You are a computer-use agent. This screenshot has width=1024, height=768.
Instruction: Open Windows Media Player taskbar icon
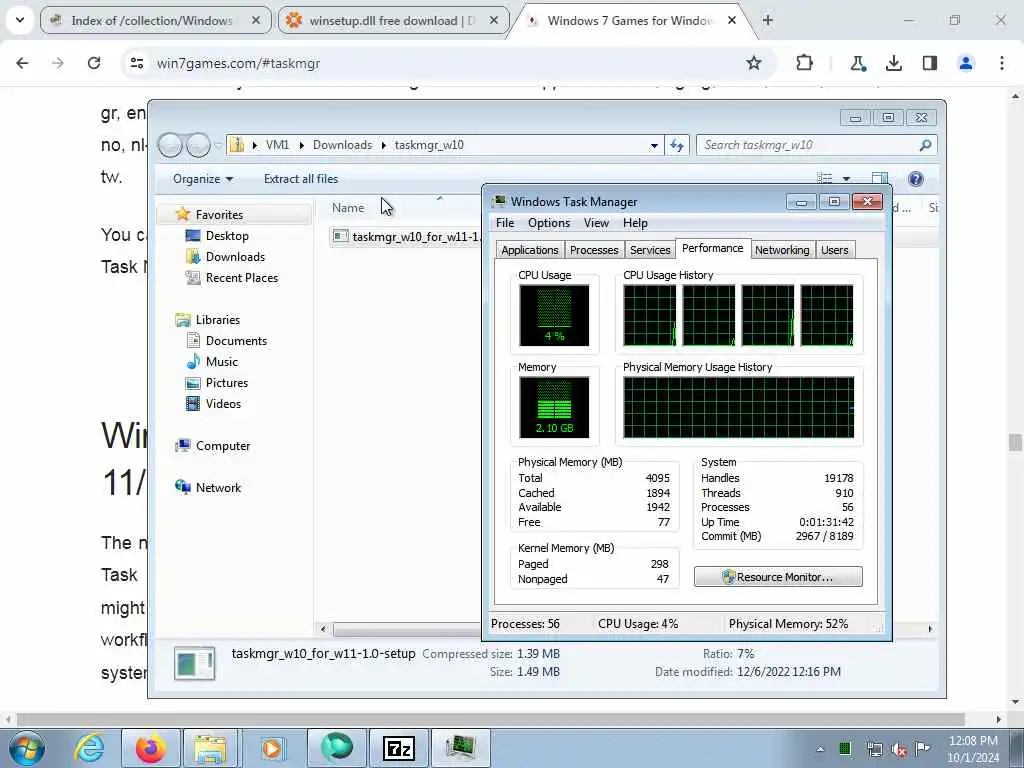[272, 748]
